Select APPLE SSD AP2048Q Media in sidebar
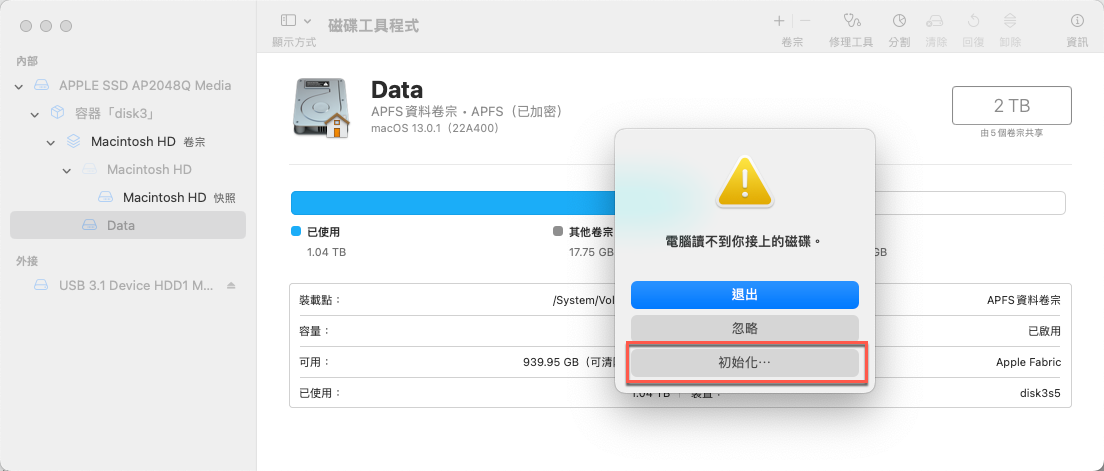 pos(127,85)
